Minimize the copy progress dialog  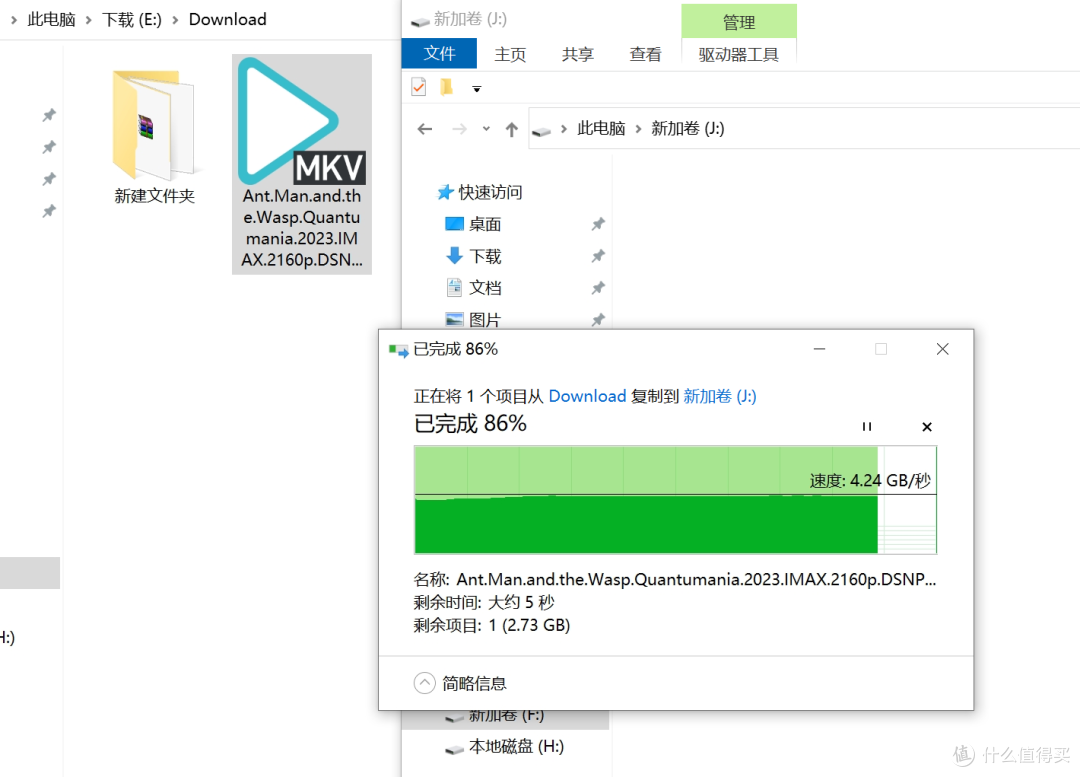(819, 349)
